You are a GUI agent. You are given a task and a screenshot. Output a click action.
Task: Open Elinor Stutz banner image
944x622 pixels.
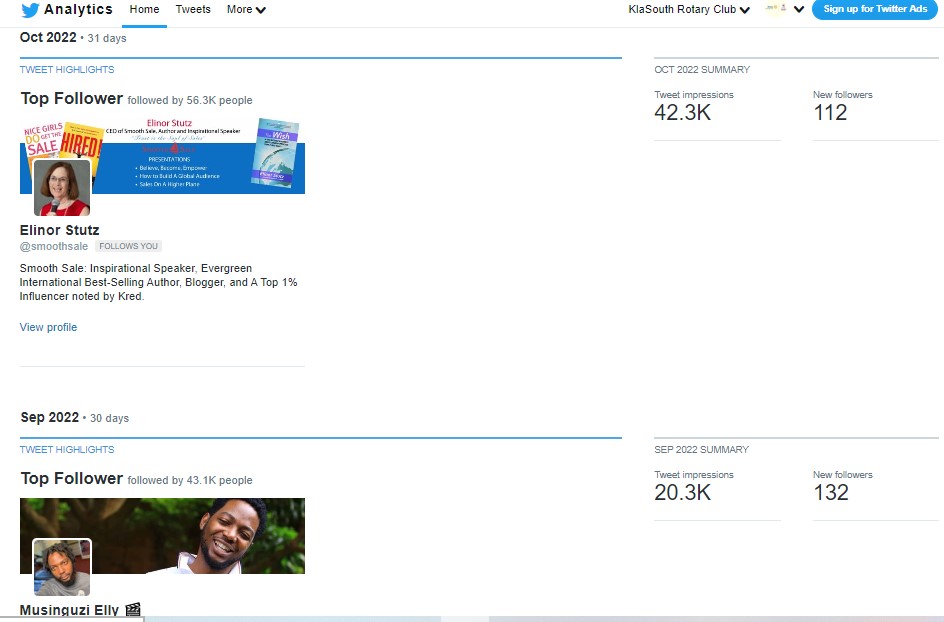(163, 155)
